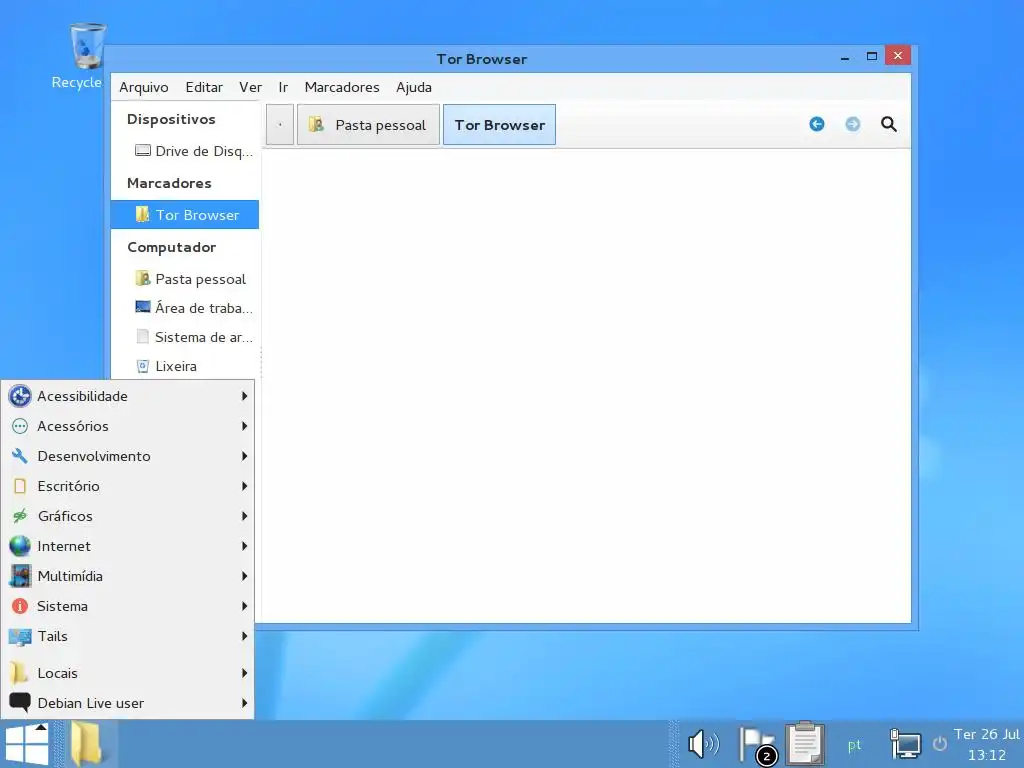Expand Sistema submenu
Viewport: 1024px width, 768px height.
tap(128, 606)
